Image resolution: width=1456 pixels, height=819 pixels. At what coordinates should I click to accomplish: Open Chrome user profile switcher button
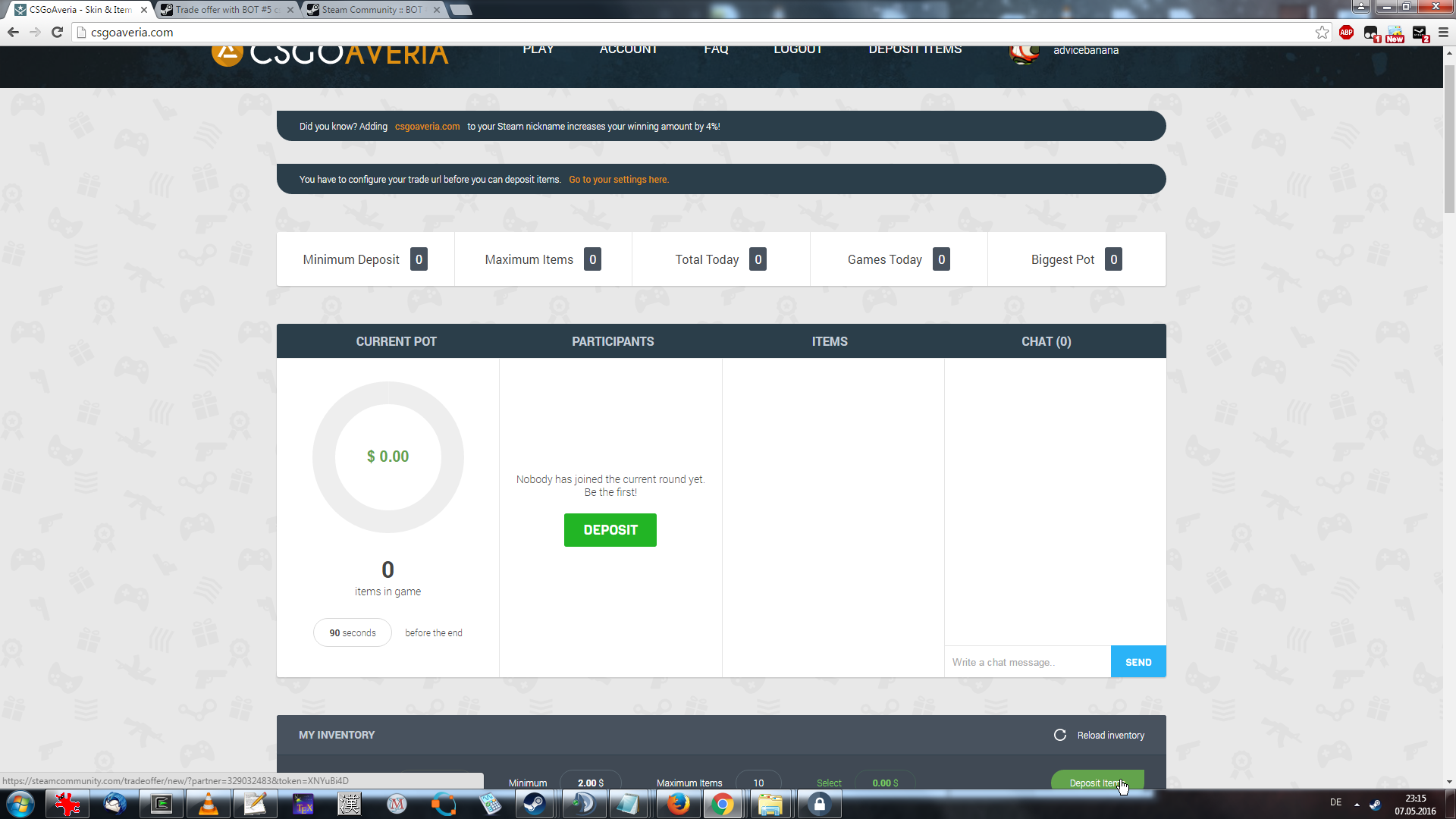(1360, 7)
